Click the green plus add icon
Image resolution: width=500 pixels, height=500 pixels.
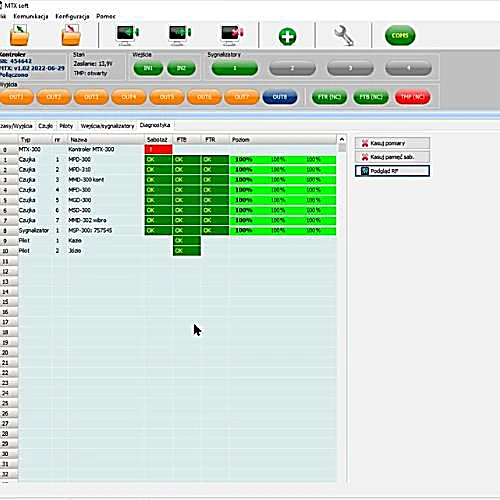click(x=287, y=36)
